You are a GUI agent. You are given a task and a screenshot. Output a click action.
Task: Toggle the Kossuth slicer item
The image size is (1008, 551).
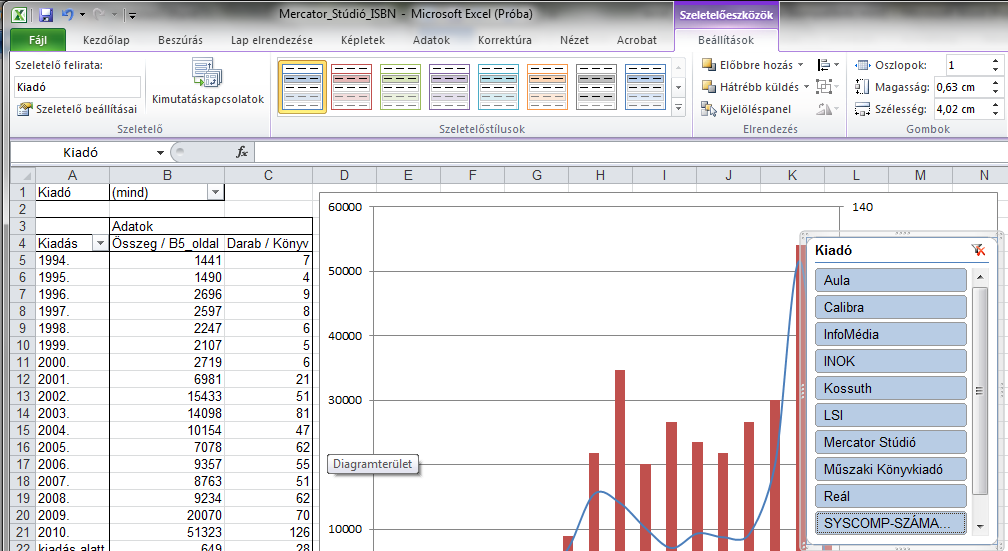890,388
